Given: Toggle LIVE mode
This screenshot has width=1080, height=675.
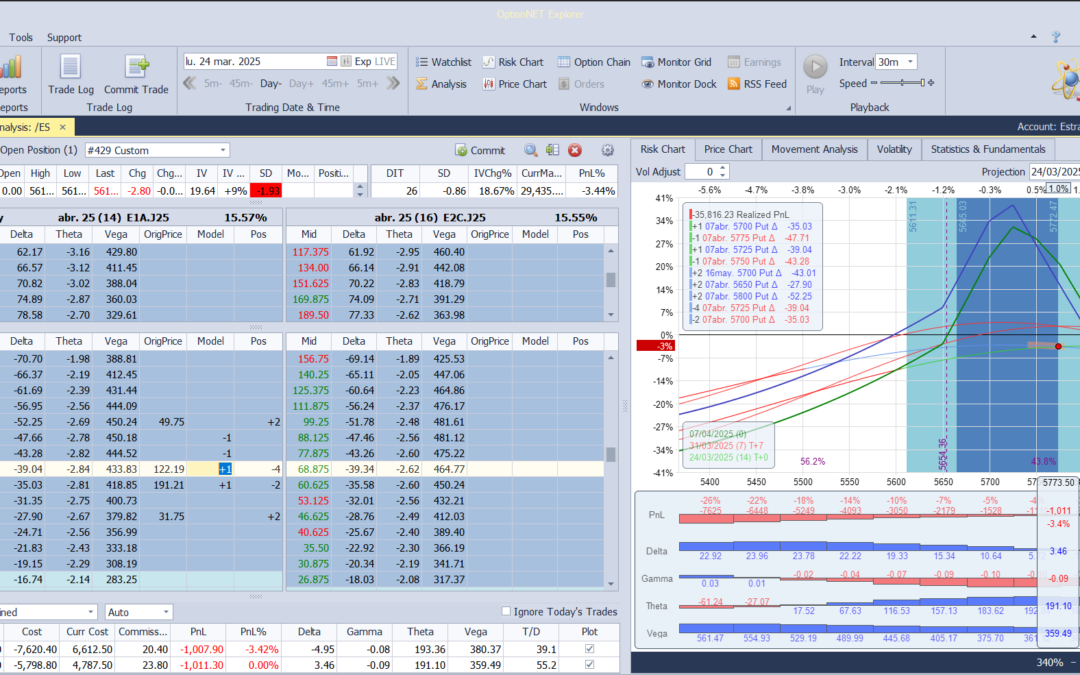Looking at the screenshot, I should [x=385, y=61].
